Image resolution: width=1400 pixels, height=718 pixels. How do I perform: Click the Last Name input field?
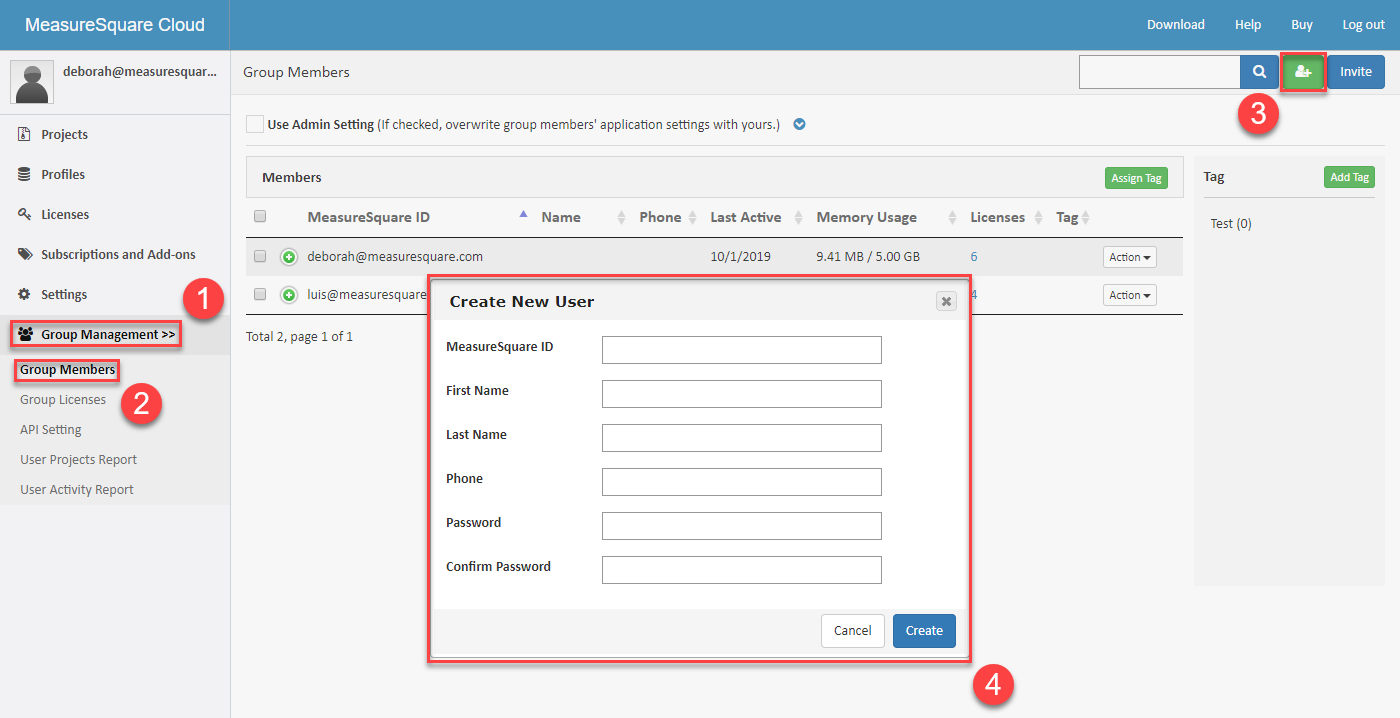click(742, 438)
